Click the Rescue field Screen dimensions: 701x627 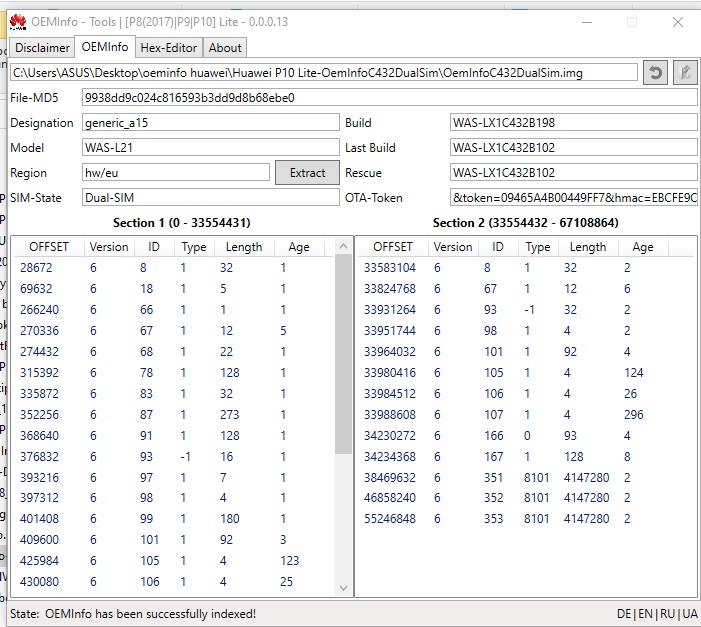click(x=574, y=173)
